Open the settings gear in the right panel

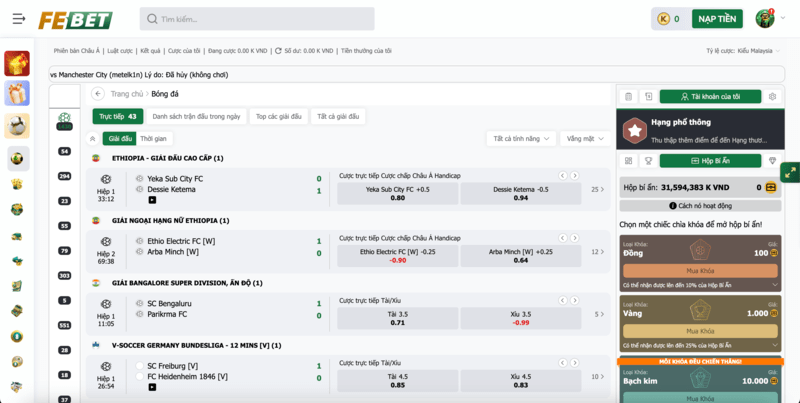773,97
